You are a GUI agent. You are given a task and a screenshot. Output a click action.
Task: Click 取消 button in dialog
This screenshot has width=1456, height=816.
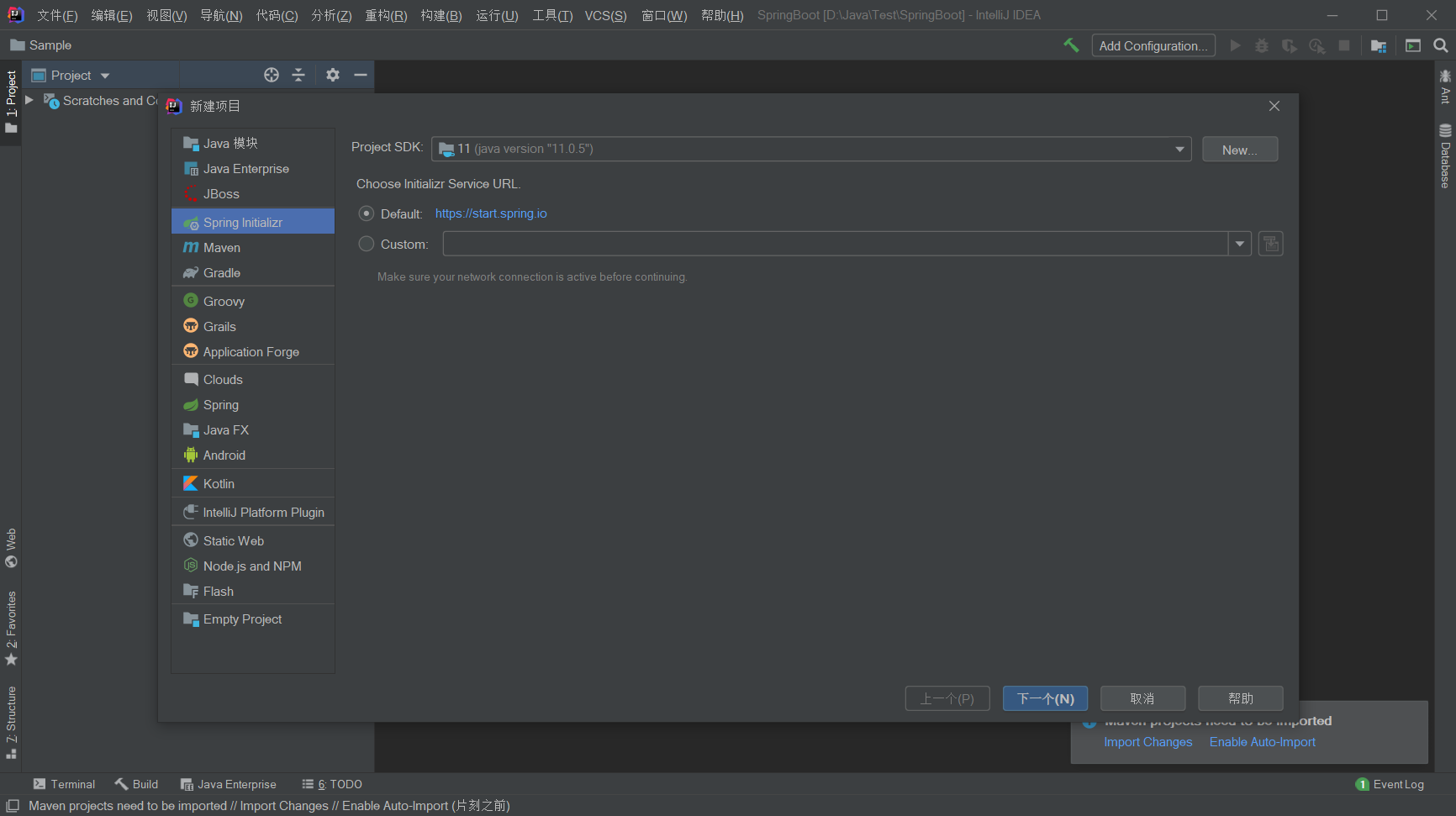[1143, 698]
